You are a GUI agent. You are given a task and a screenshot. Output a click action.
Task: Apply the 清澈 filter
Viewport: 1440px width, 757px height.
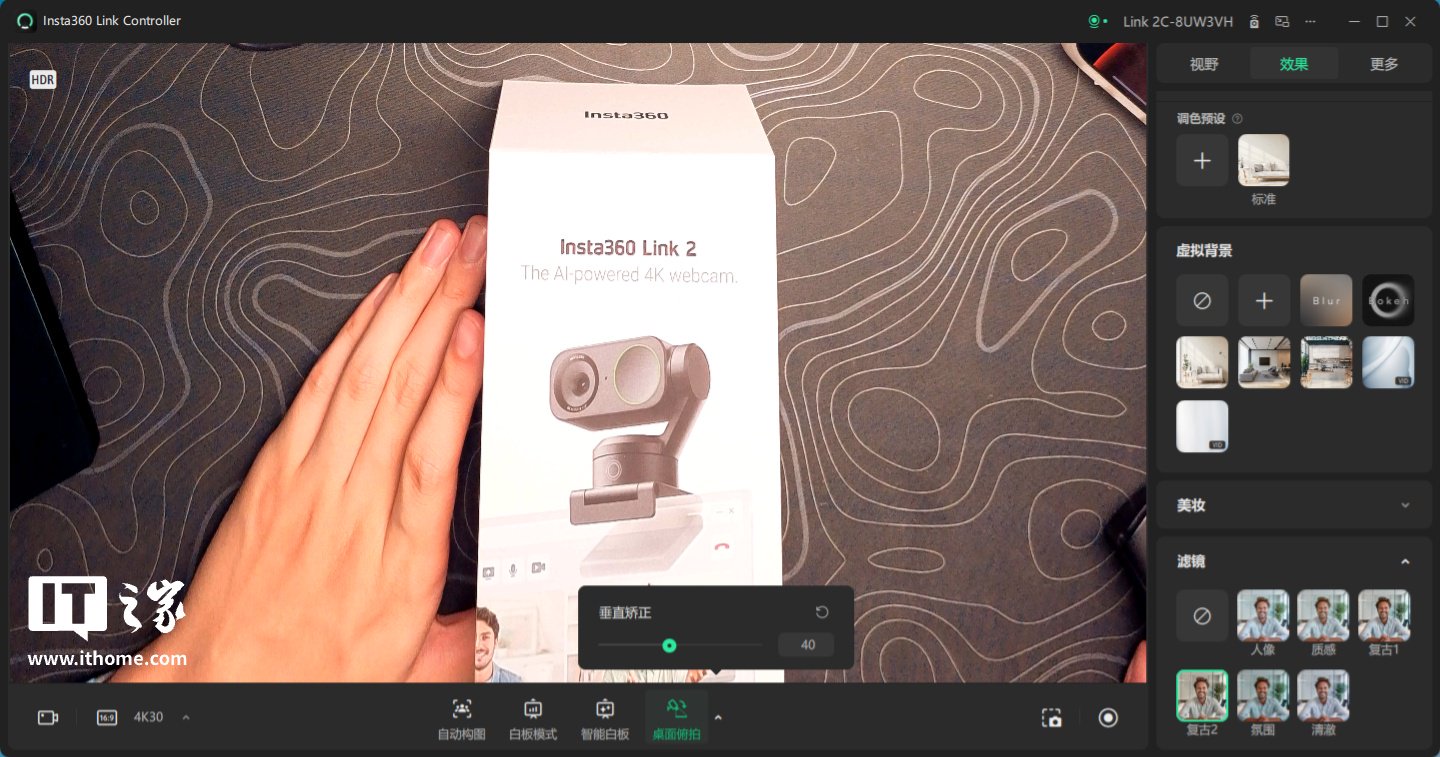[1323, 696]
